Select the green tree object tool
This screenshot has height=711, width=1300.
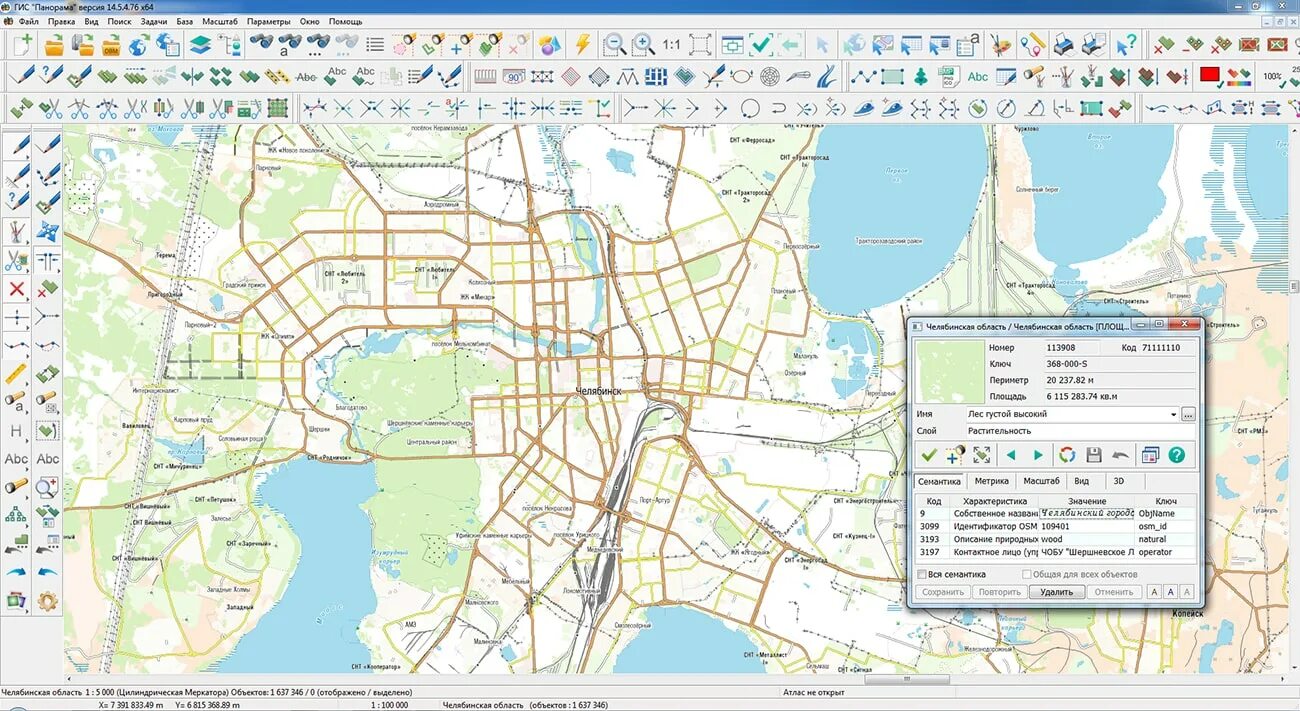click(920, 76)
